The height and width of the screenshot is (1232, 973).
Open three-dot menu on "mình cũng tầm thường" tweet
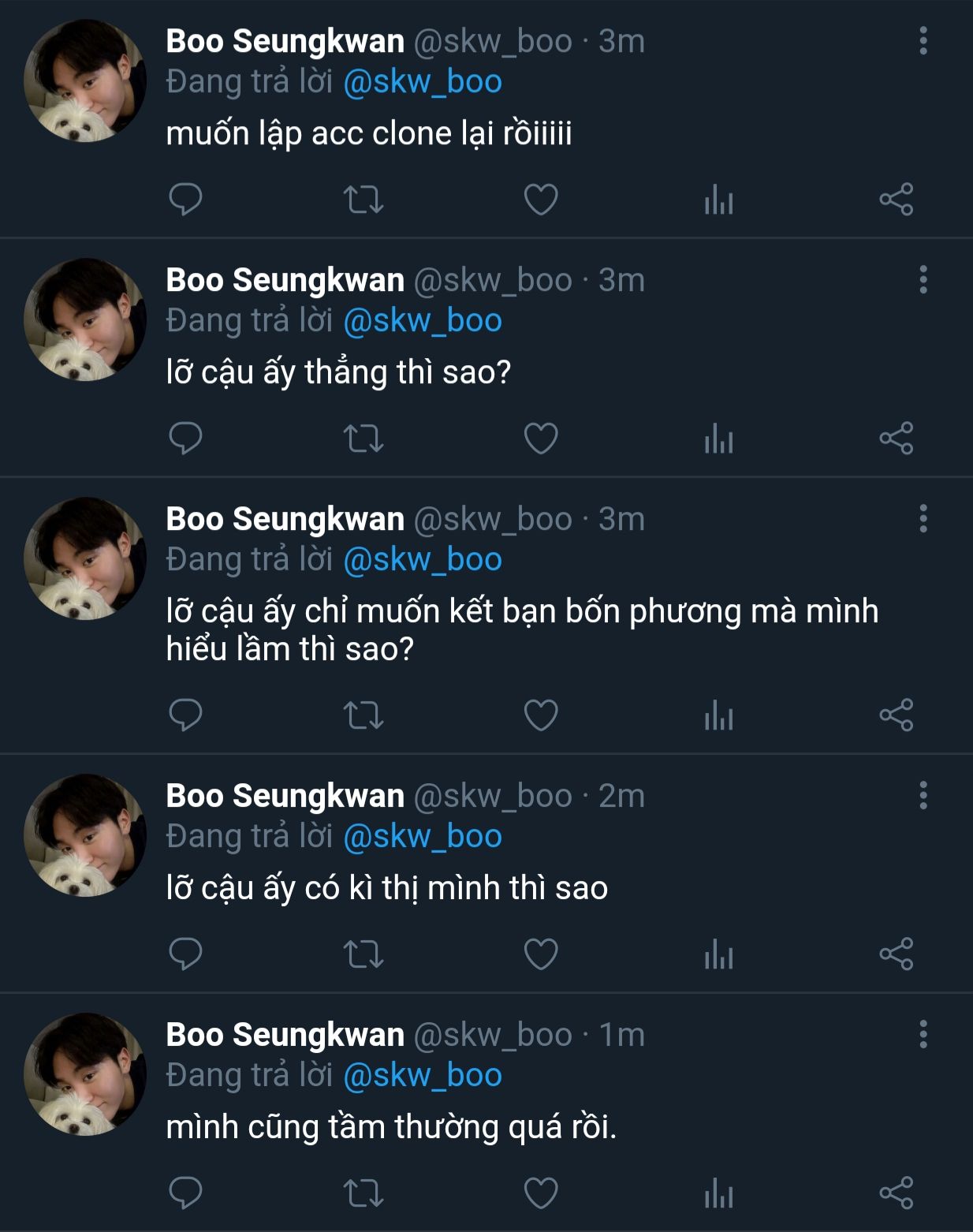923,1034
